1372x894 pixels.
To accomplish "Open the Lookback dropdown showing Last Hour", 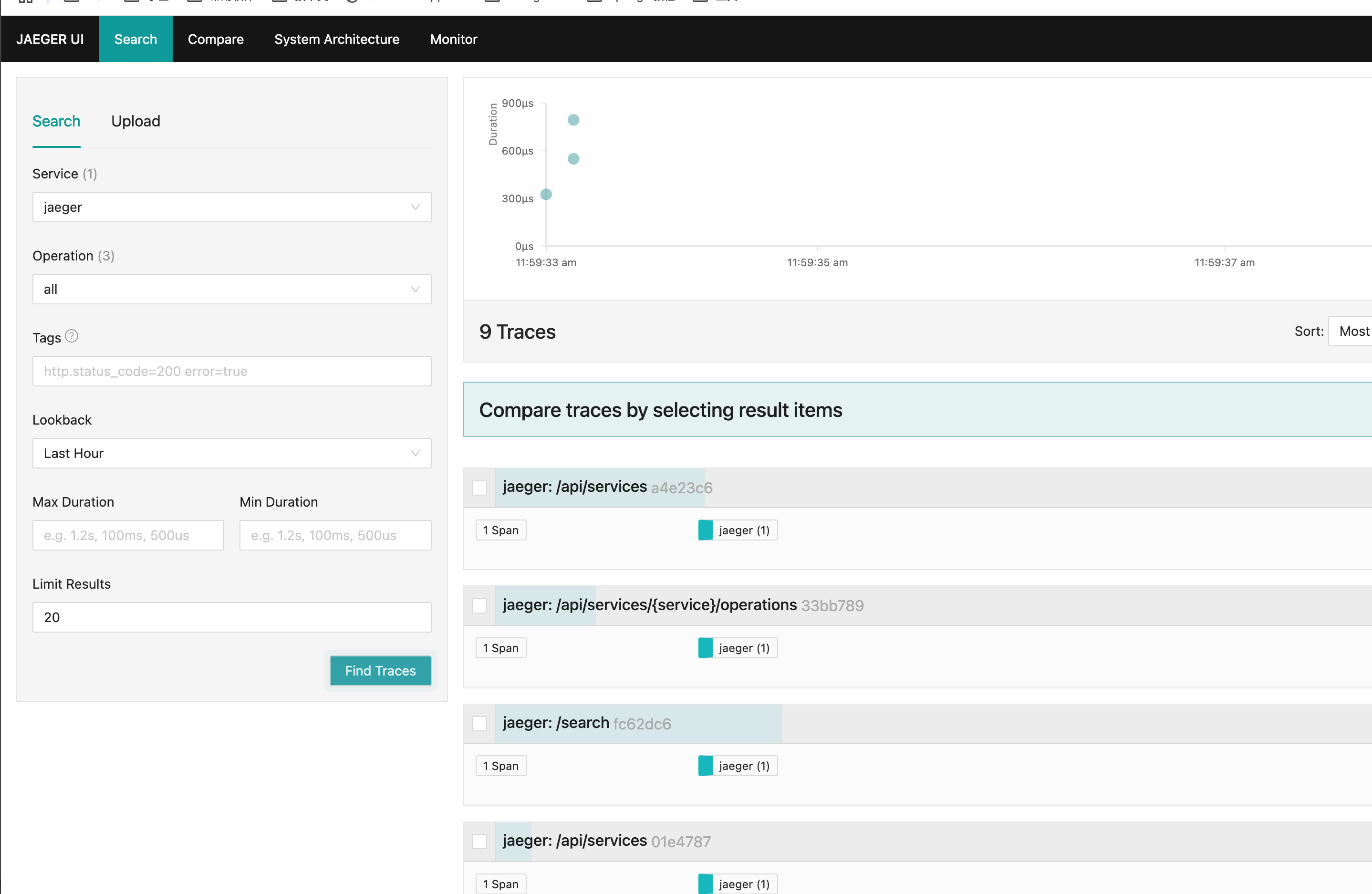I will [231, 454].
